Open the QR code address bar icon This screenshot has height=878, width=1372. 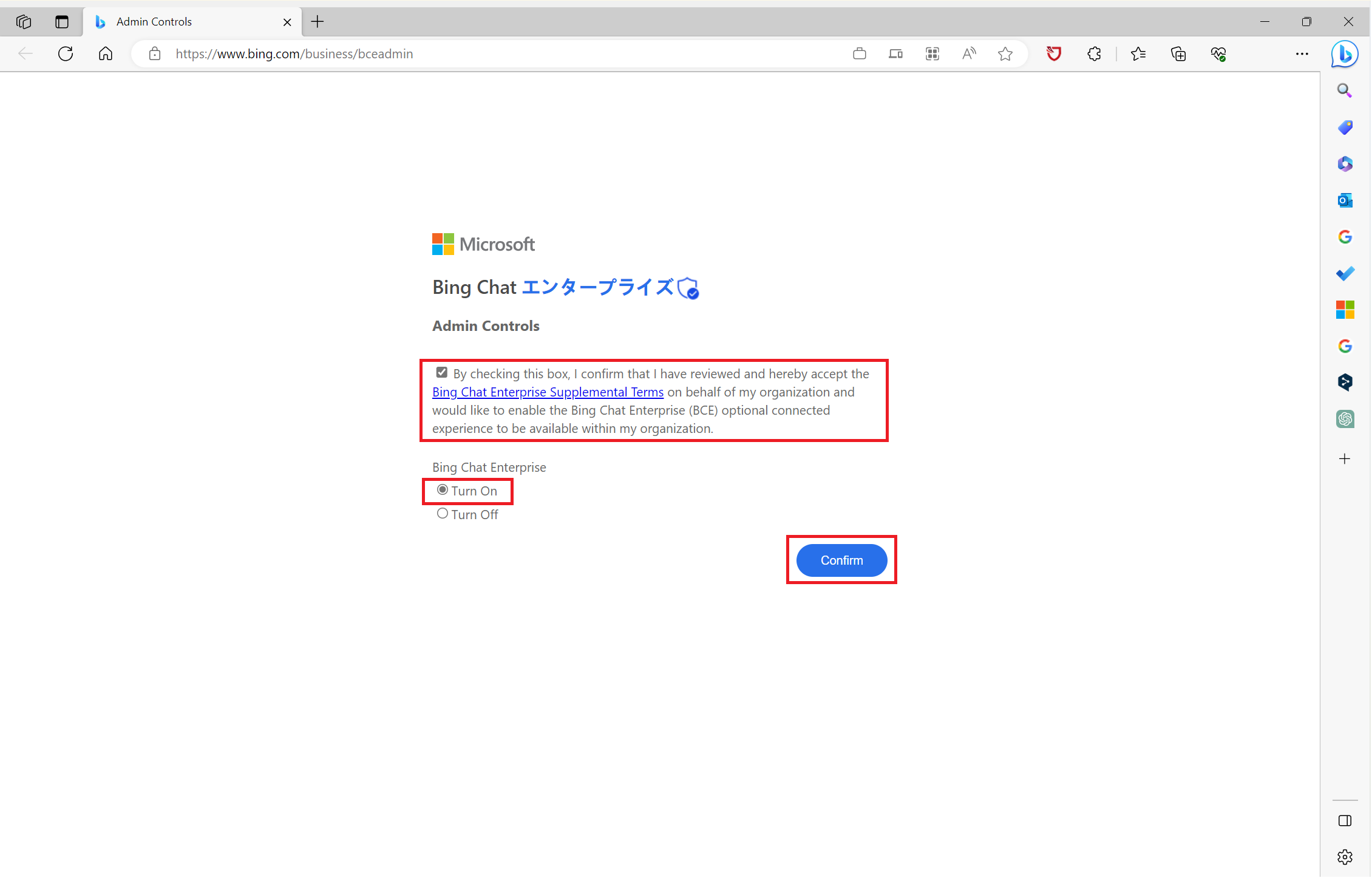tap(932, 53)
